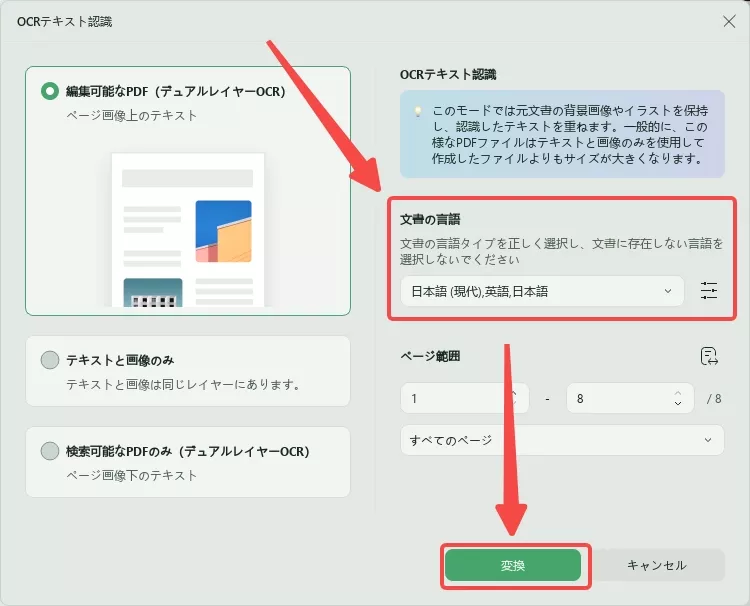Close the OCRテキスト認識 dialog
This screenshot has width=750, height=606.
pos(729,22)
